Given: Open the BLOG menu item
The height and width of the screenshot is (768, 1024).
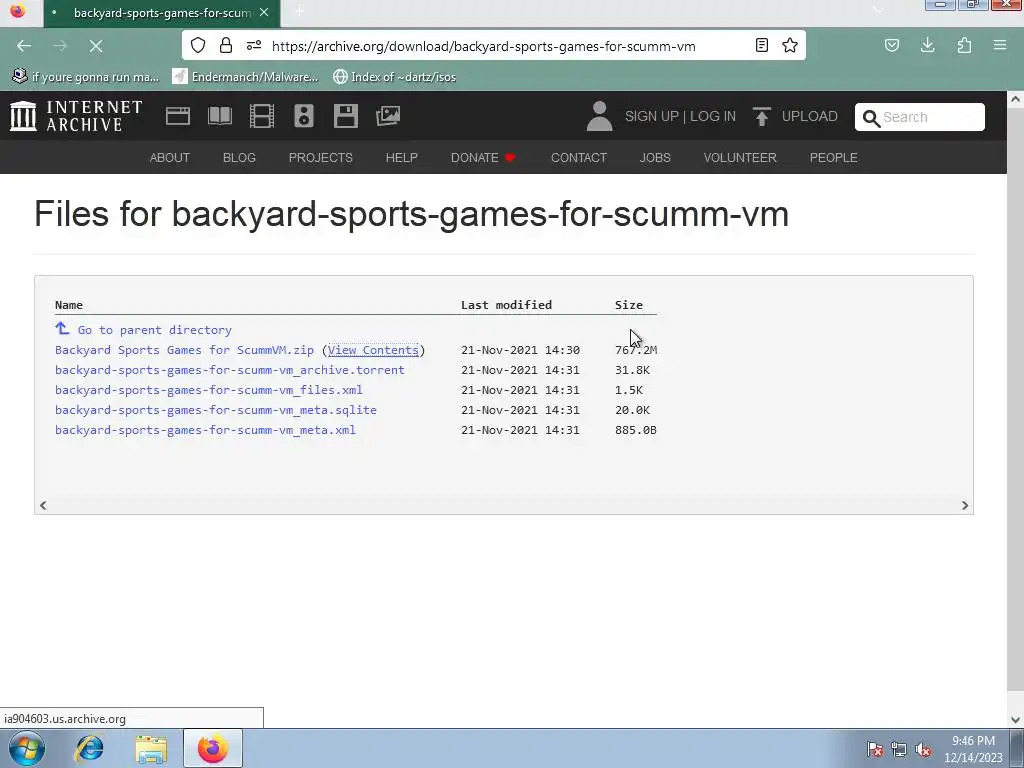Looking at the screenshot, I should (x=239, y=157).
